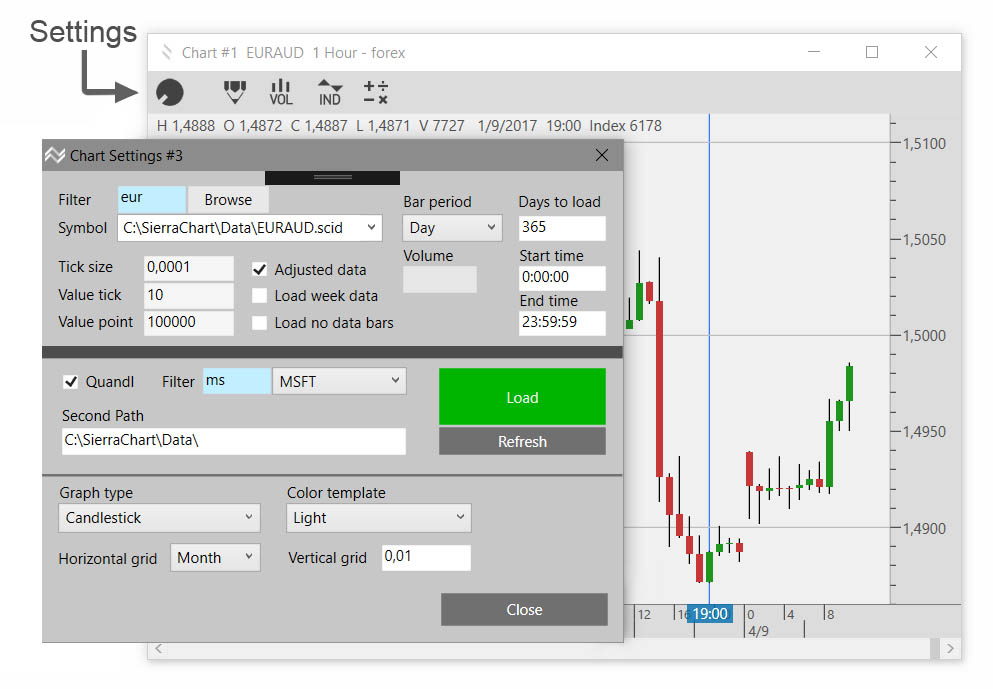The height and width of the screenshot is (689, 993).
Task: Open the IND indicators icon
Action: [x=329, y=93]
